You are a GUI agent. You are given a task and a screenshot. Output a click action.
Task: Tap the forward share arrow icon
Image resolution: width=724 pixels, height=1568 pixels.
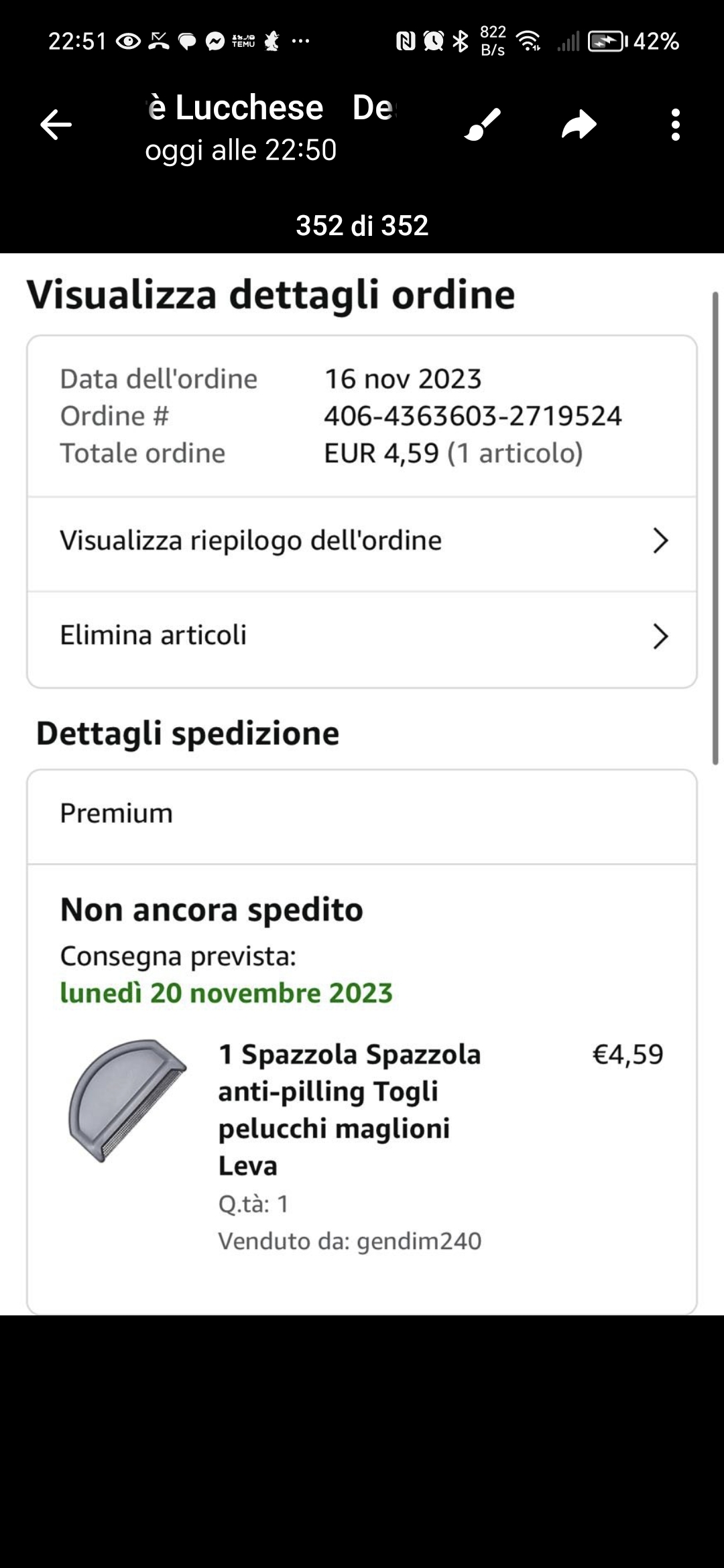click(x=579, y=125)
